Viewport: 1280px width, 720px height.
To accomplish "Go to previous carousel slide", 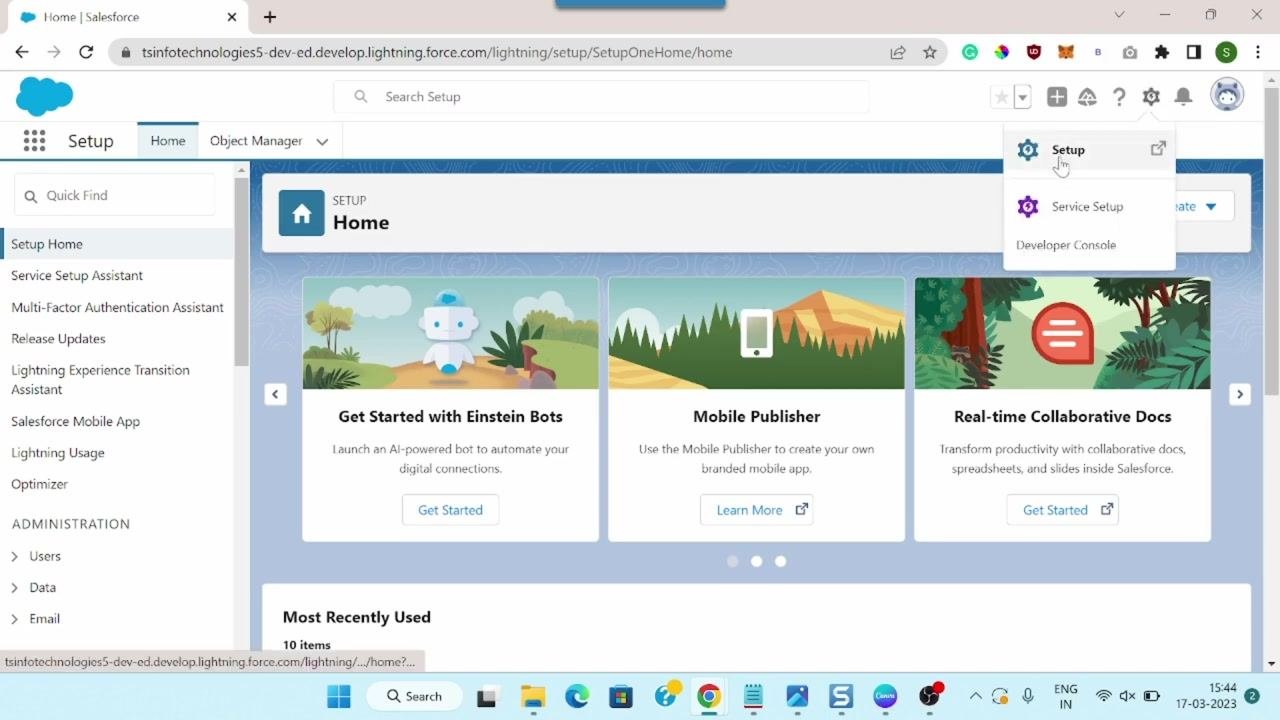I will pos(275,394).
